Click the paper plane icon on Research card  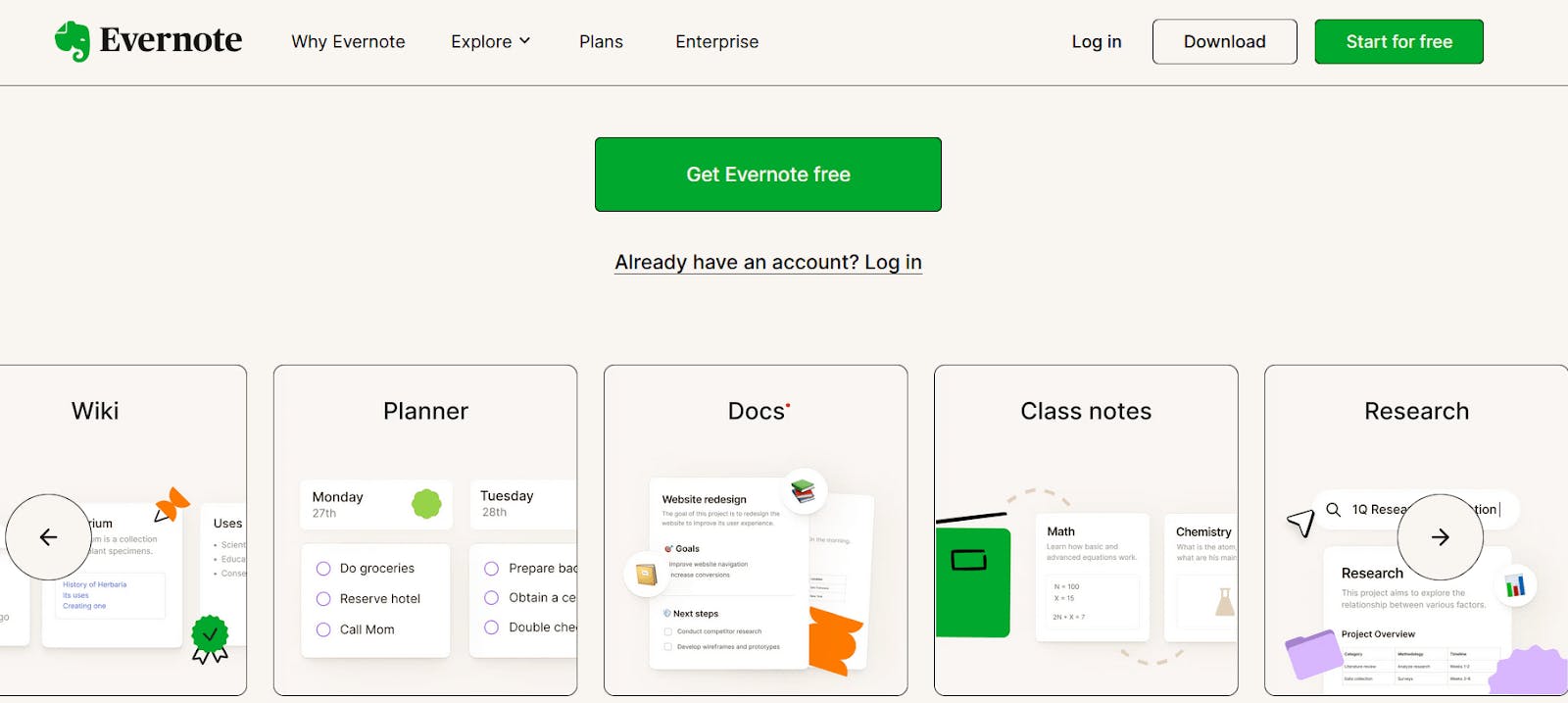click(x=1300, y=523)
